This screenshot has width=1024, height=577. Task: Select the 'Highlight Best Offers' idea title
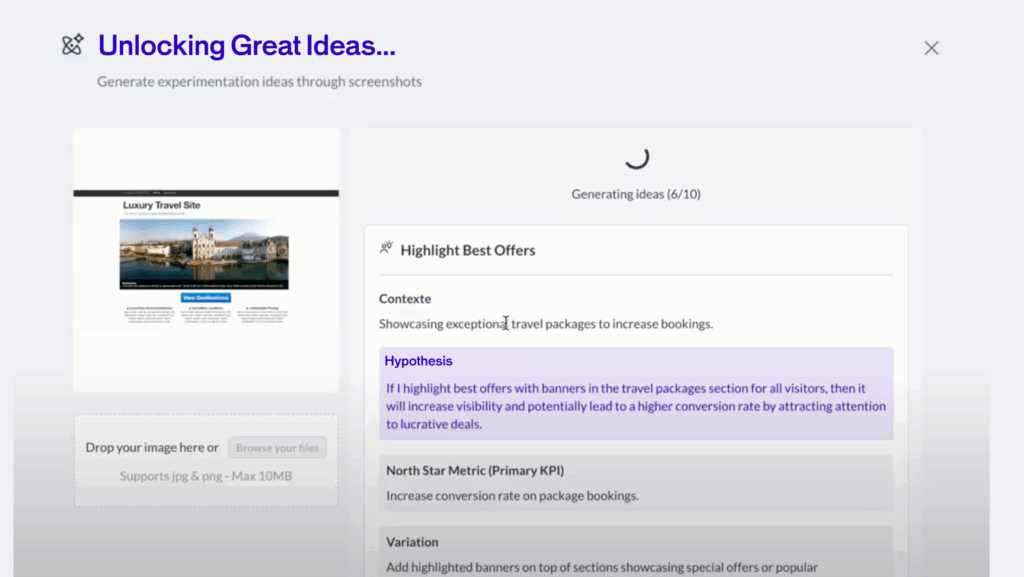pyautogui.click(x=468, y=250)
